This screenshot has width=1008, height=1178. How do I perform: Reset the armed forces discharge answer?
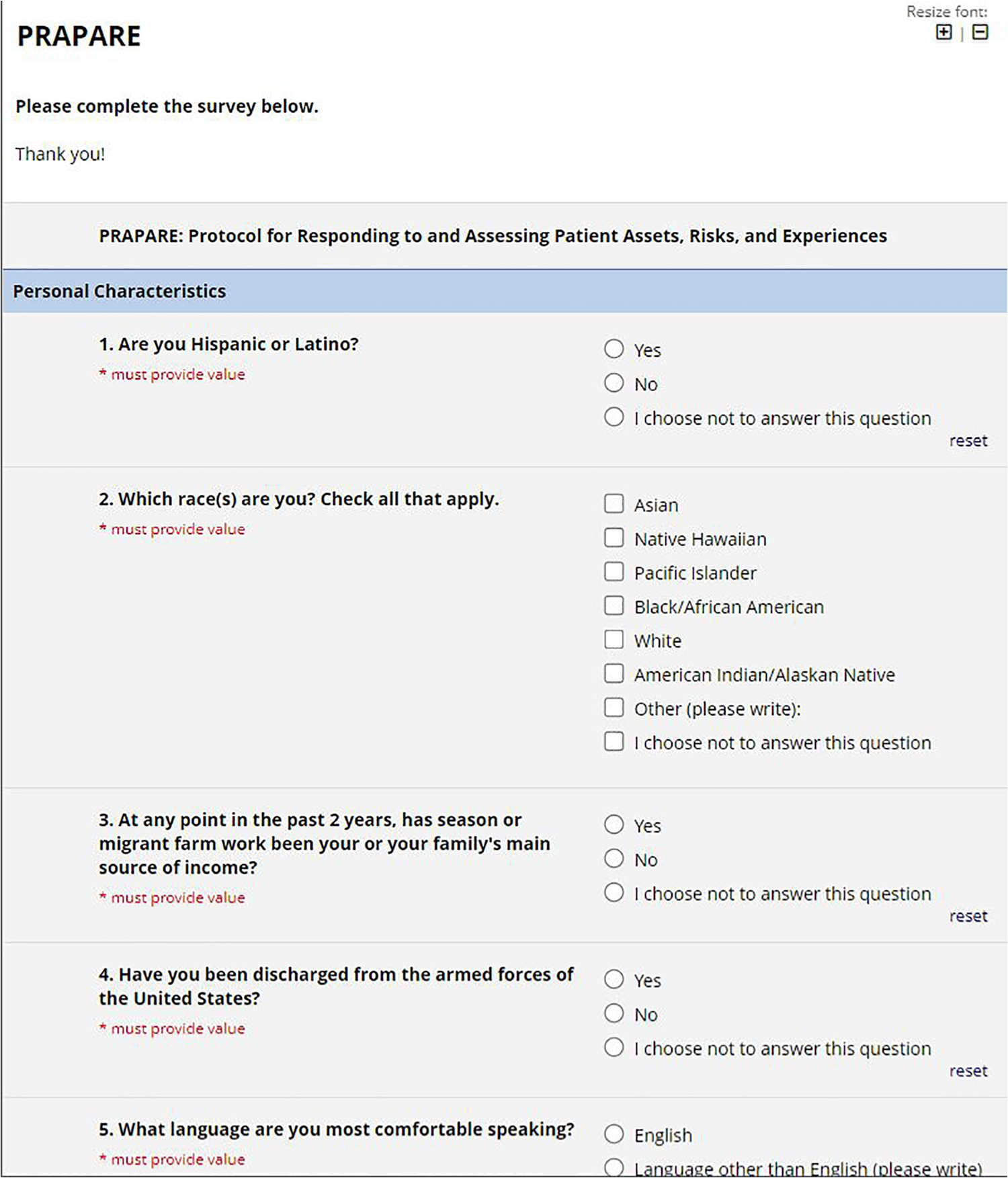click(x=968, y=1070)
